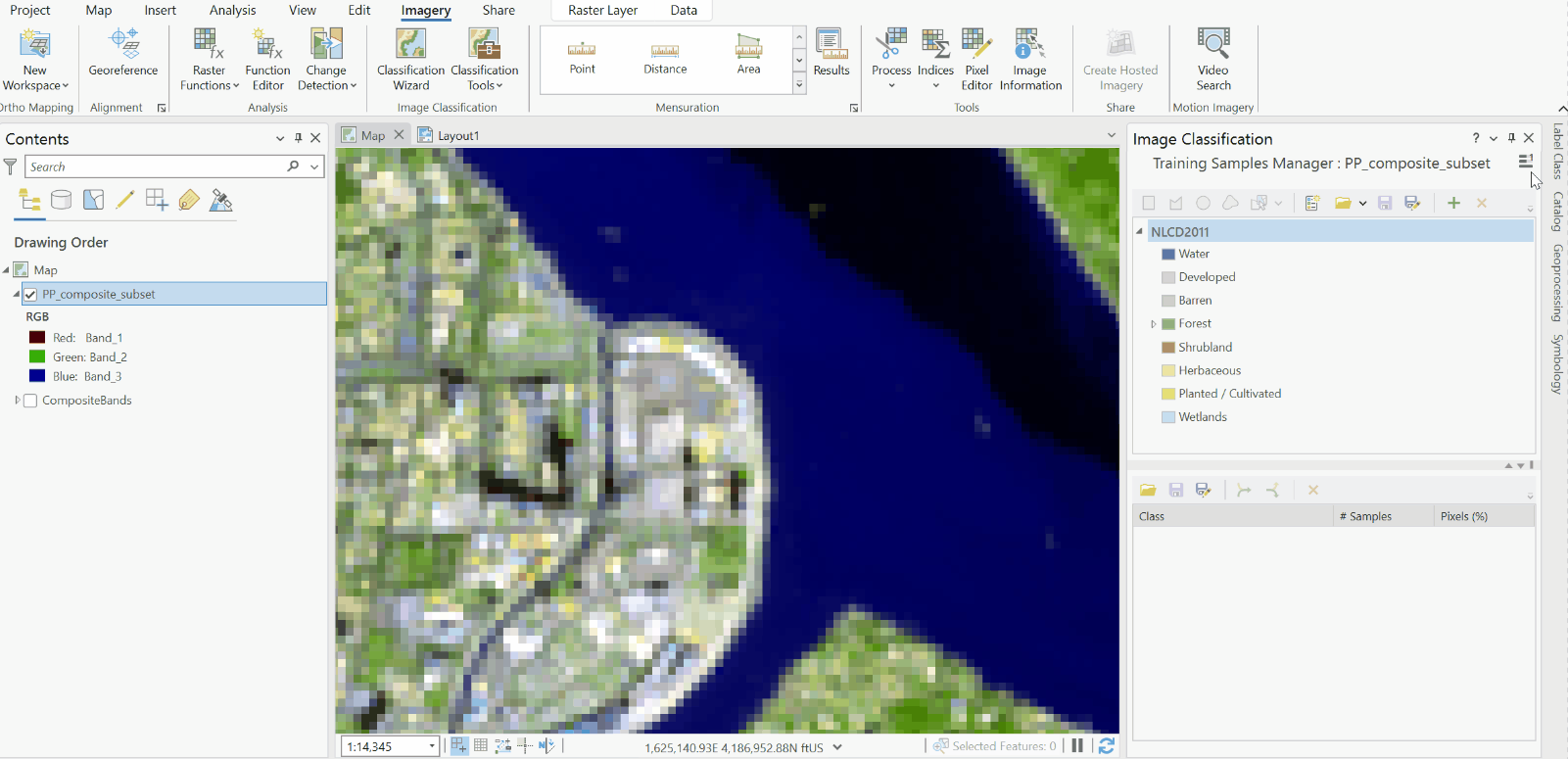Open the Geoprocessing side pane
This screenshot has width=1568, height=759.
click(1557, 283)
